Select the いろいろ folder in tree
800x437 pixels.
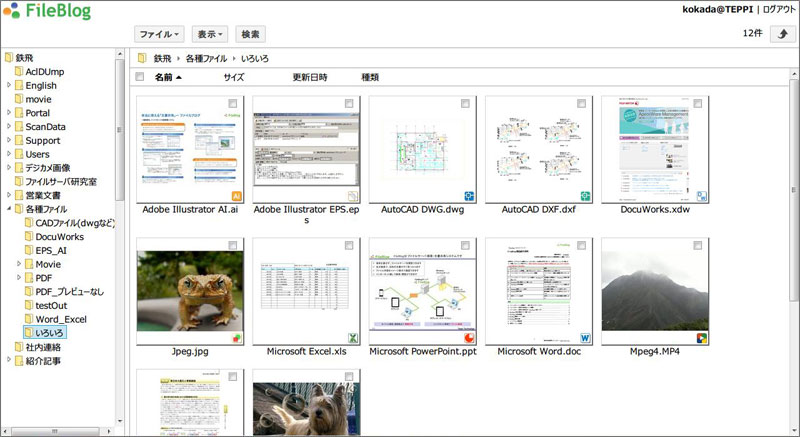pyautogui.click(x=45, y=333)
